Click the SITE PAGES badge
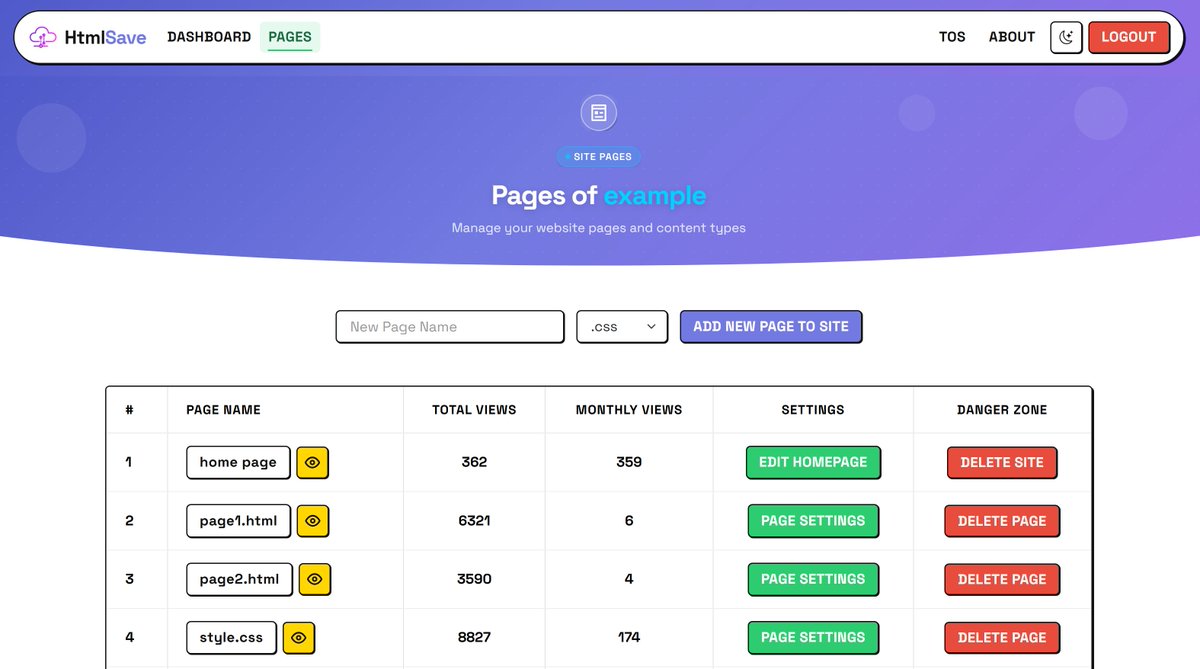This screenshot has width=1200, height=669. coord(599,157)
